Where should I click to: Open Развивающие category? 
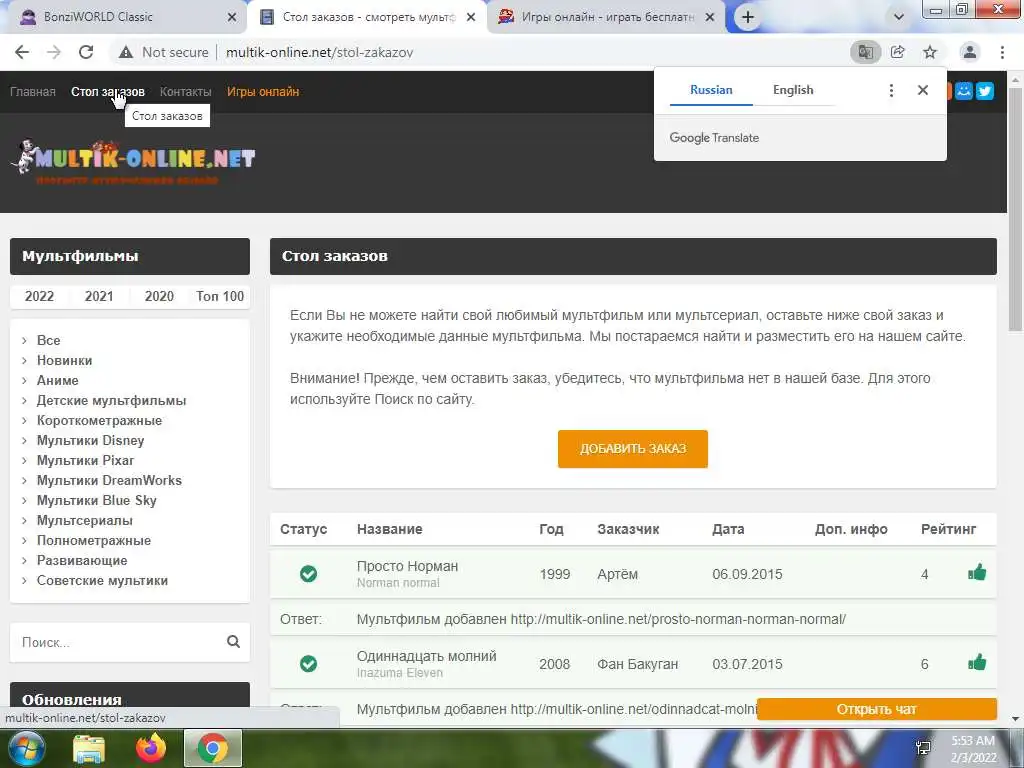(x=82, y=560)
